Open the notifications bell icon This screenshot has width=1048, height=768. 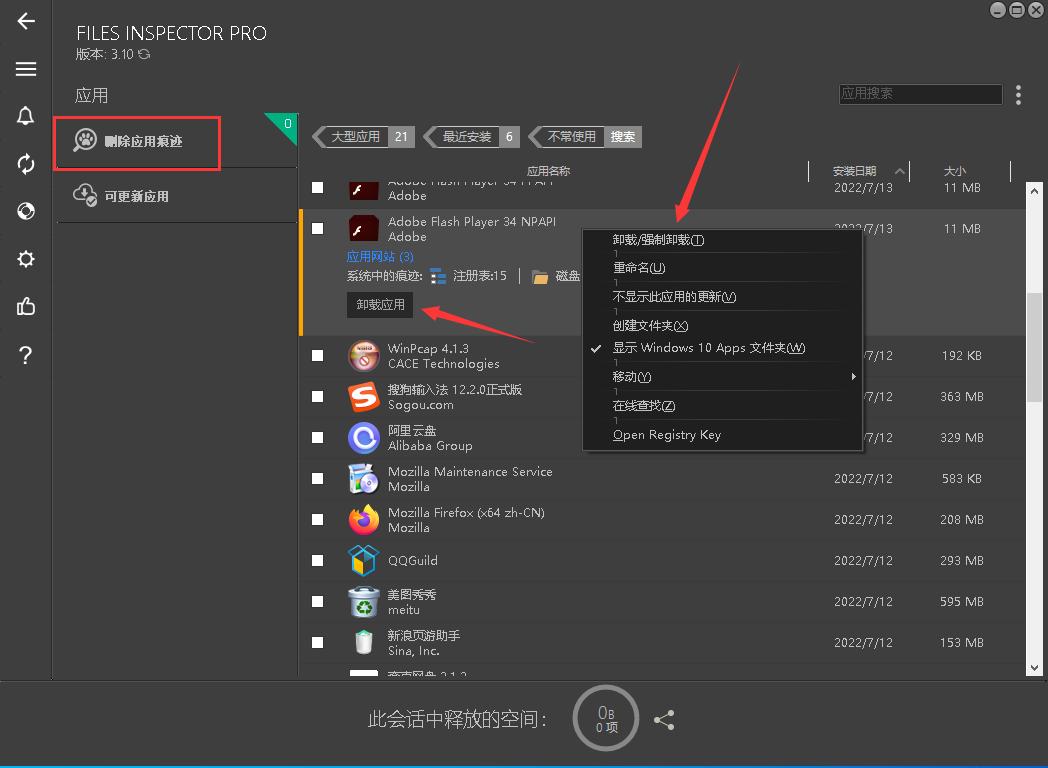point(25,116)
